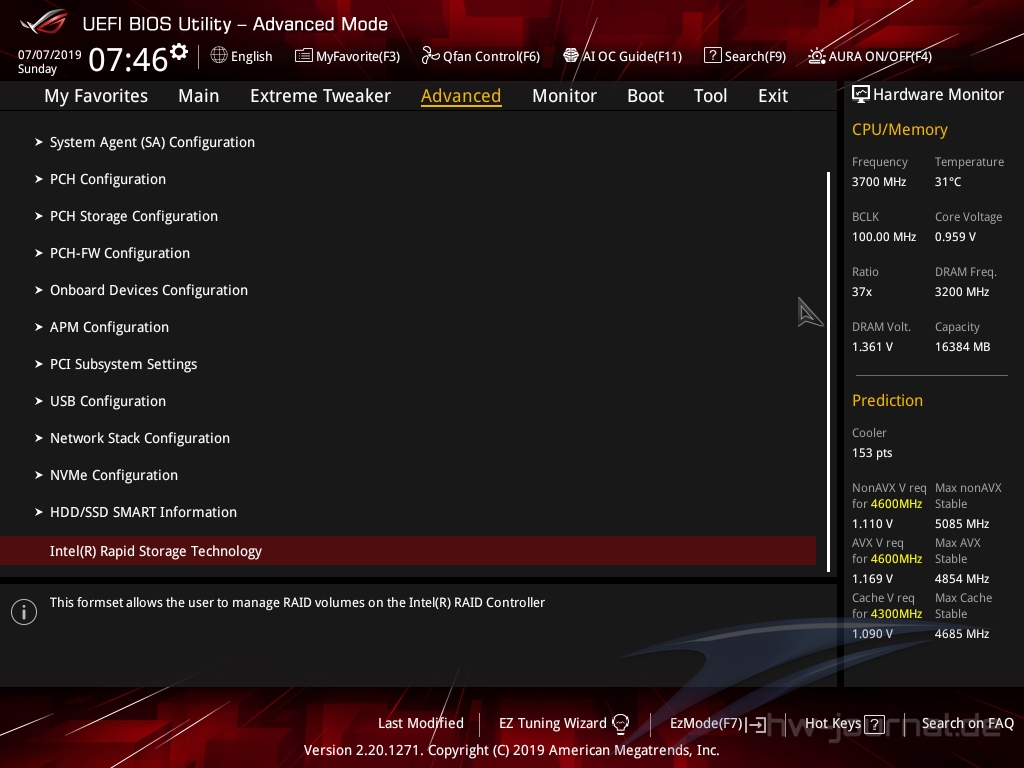The height and width of the screenshot is (768, 1024).
Task: Click the 3200 MHz DRAM frequency value
Action: click(x=962, y=291)
